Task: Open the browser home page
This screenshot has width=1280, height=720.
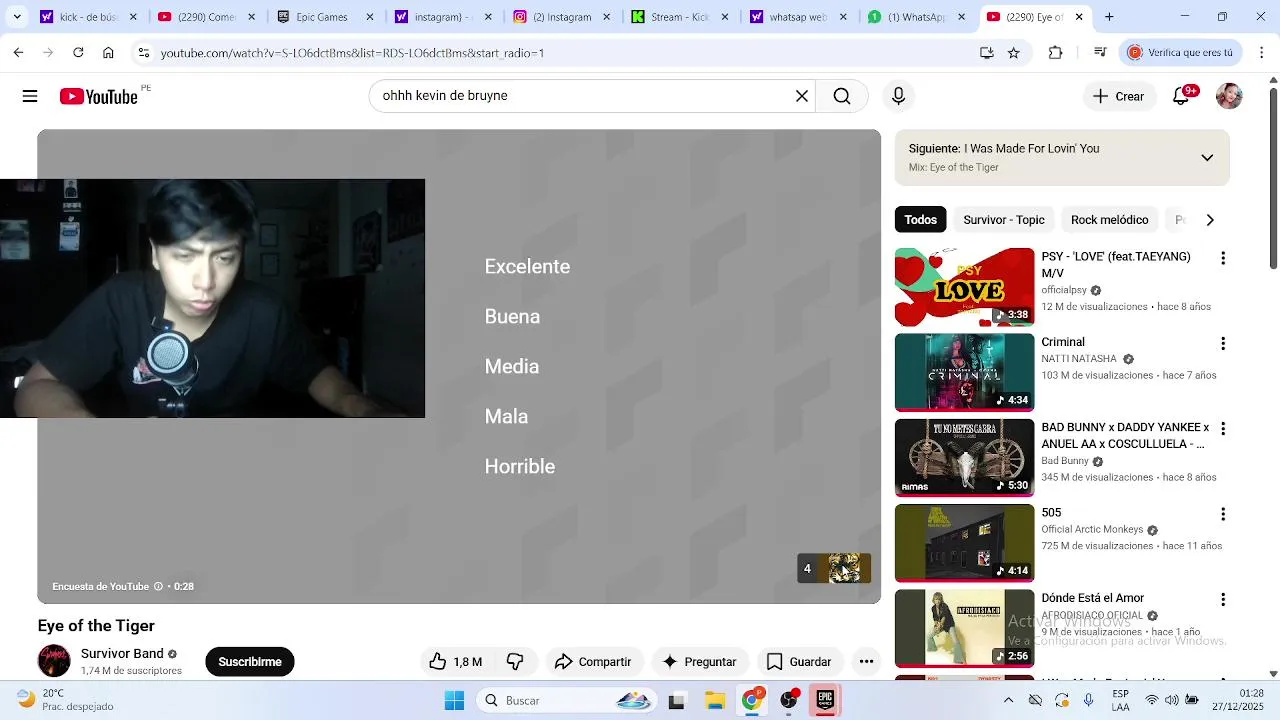Action: point(108,53)
